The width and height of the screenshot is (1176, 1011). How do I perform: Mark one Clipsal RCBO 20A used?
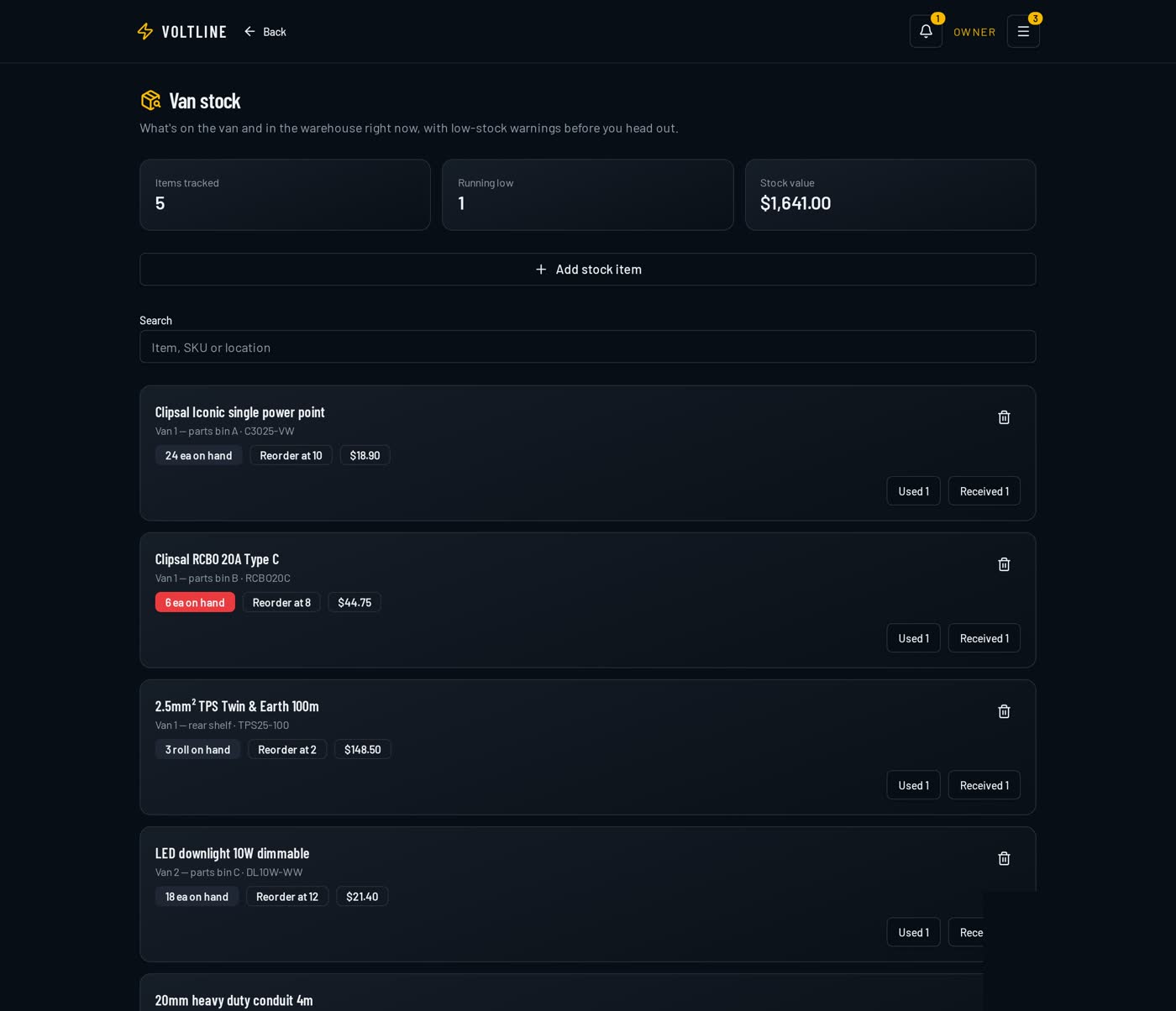[x=913, y=638]
